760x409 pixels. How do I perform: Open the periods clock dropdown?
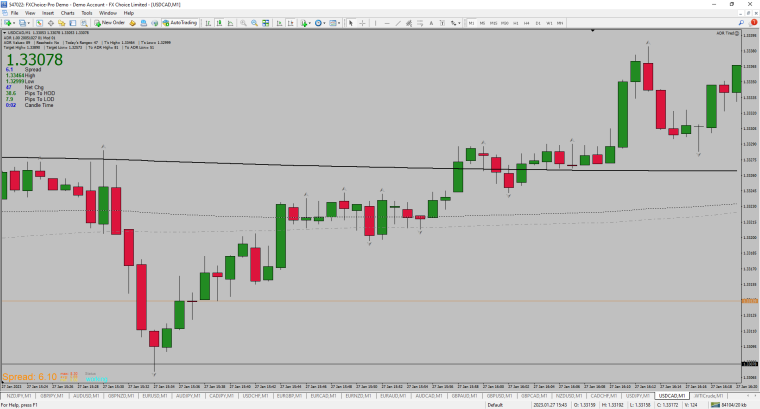point(319,23)
